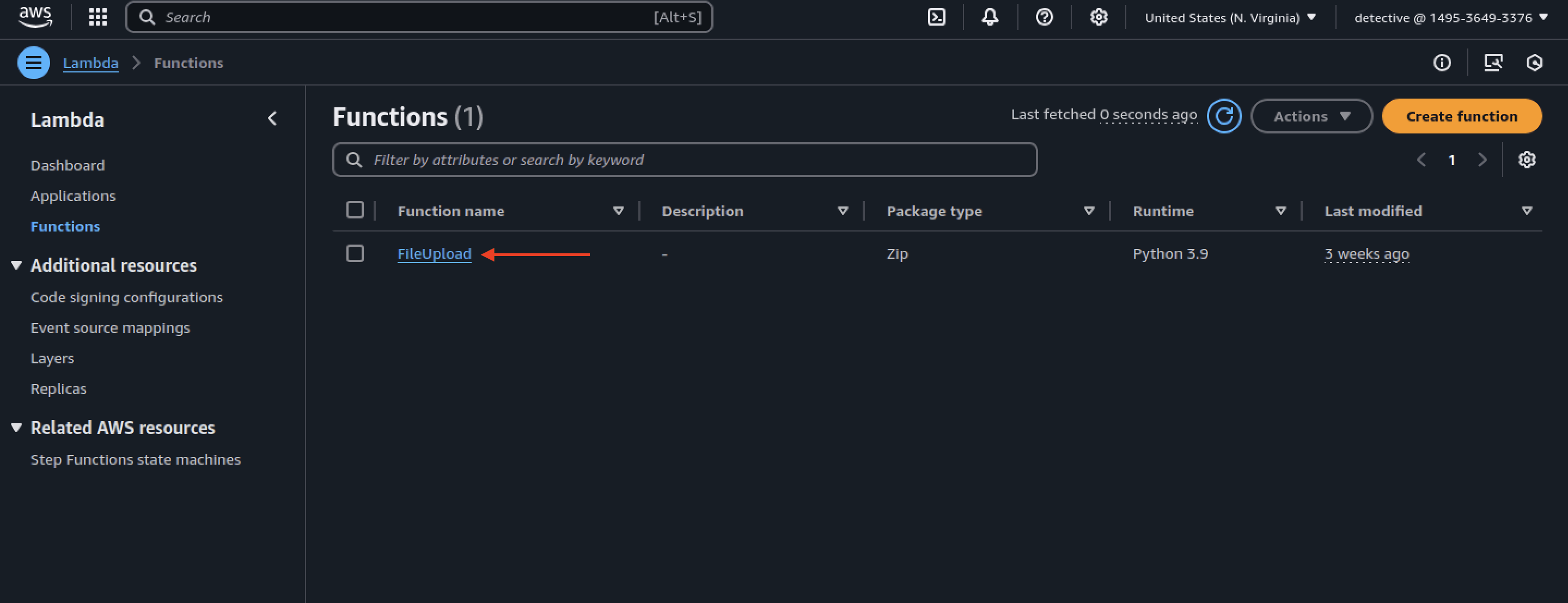Open Step Functions state machines

pyautogui.click(x=136, y=459)
